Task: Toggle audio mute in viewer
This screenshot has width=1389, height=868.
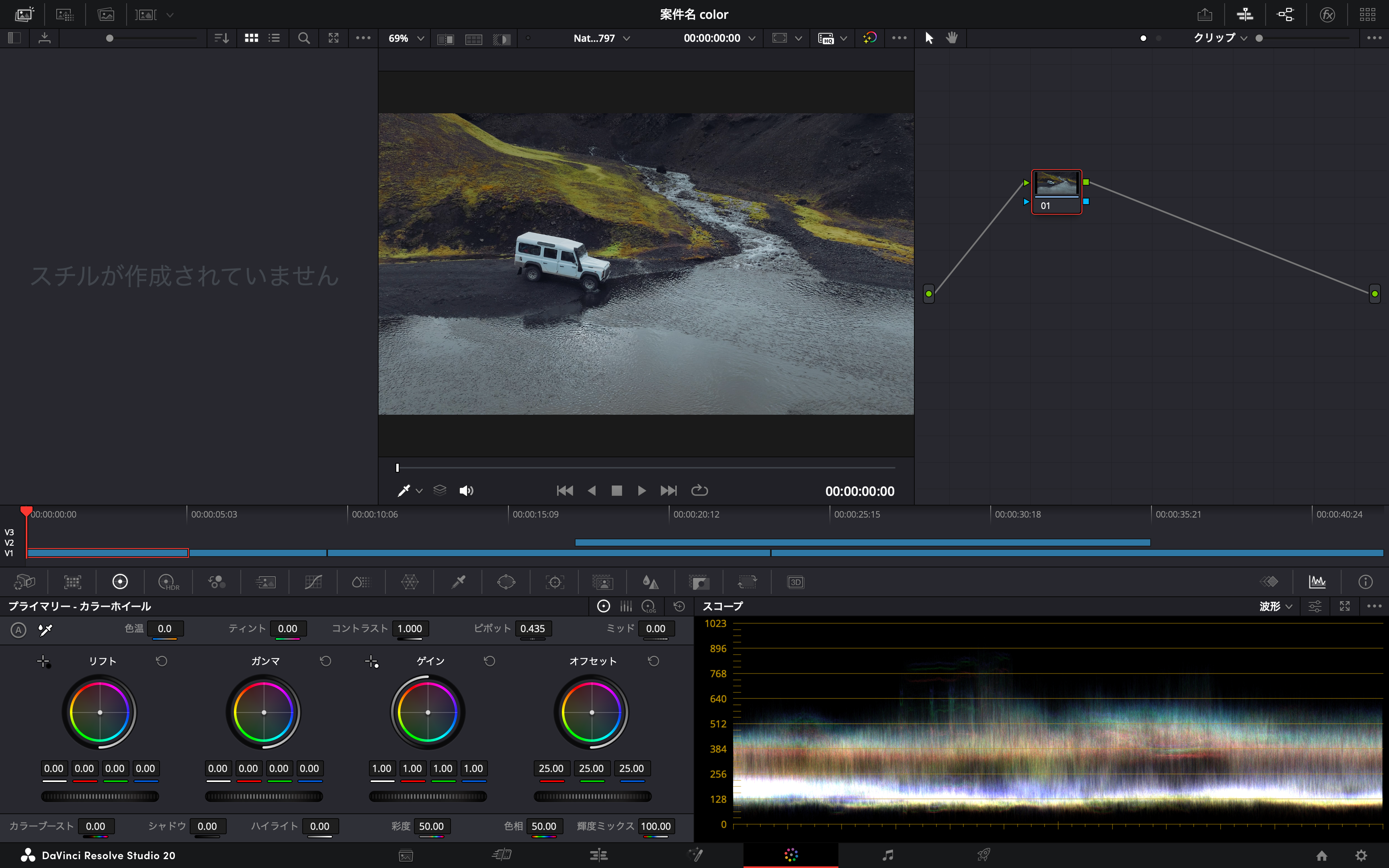Action: [x=466, y=491]
